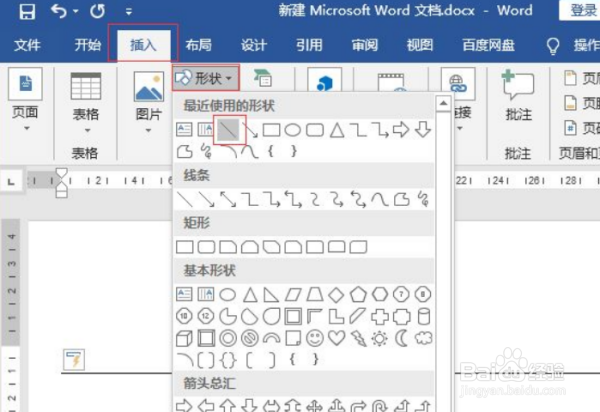Select Oval in recently used shapes
This screenshot has width=600, height=412.
coord(293,130)
